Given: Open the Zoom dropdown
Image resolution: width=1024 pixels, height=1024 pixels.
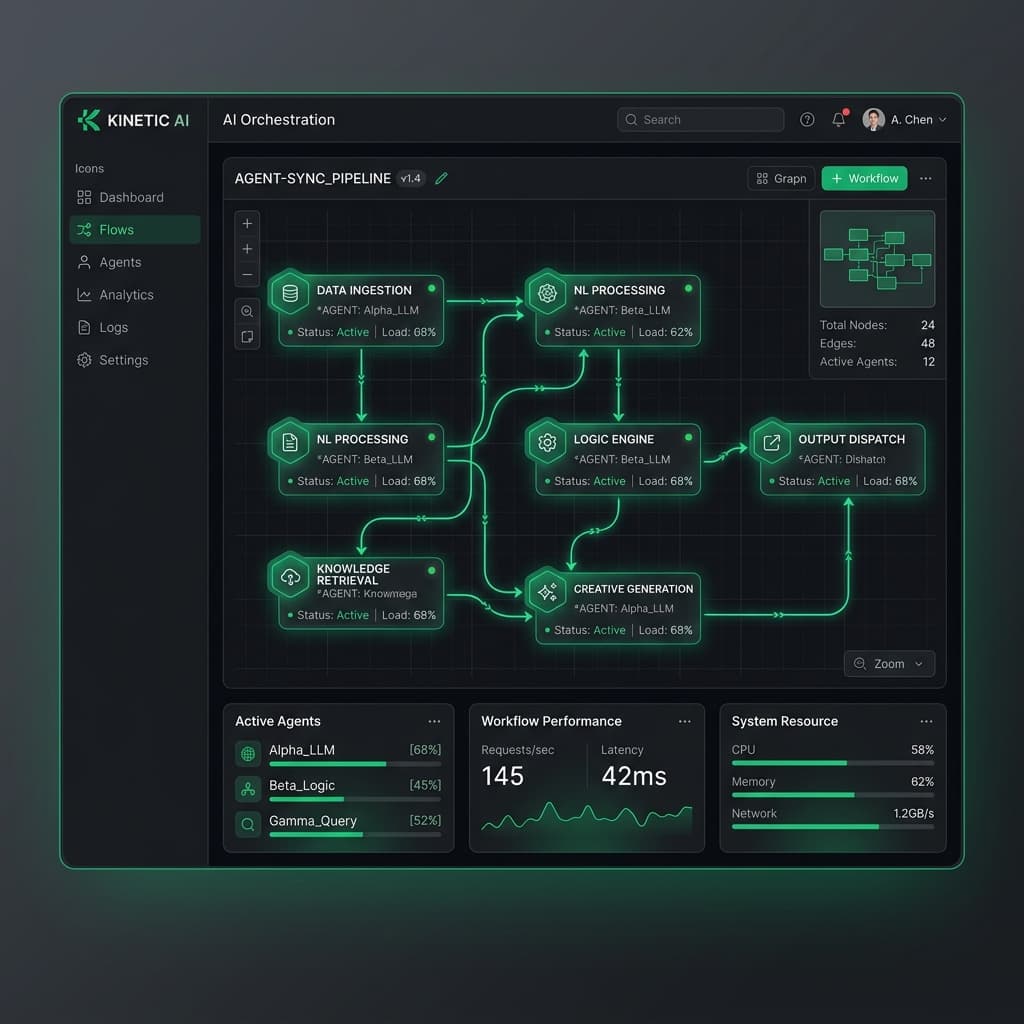Looking at the screenshot, I should pos(889,664).
